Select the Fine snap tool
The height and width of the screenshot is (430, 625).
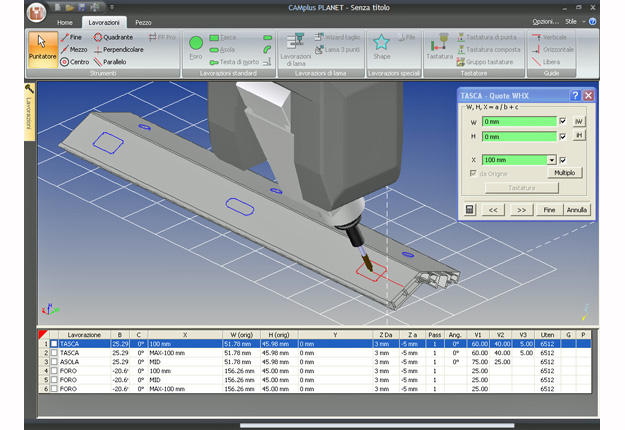71,37
